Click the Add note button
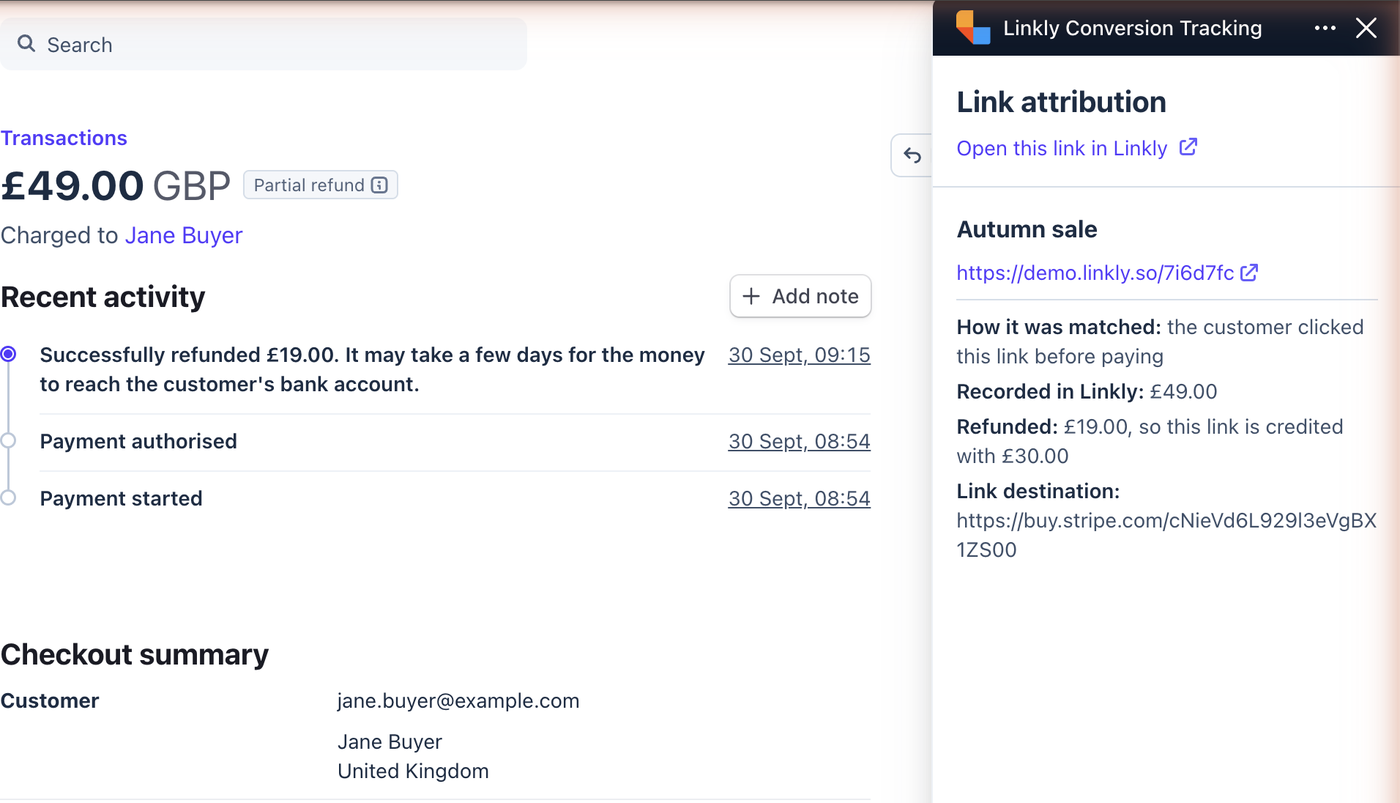Image resolution: width=1400 pixels, height=803 pixels. tap(800, 296)
